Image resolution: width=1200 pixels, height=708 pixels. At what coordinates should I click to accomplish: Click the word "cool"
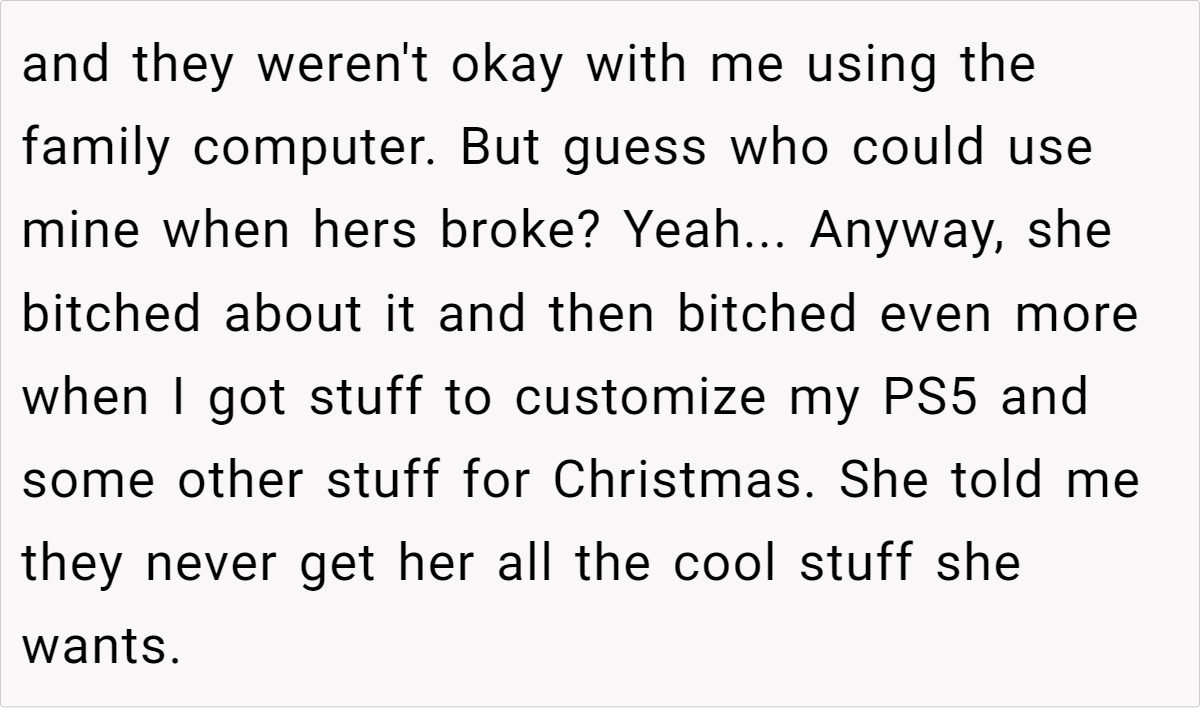725,564
